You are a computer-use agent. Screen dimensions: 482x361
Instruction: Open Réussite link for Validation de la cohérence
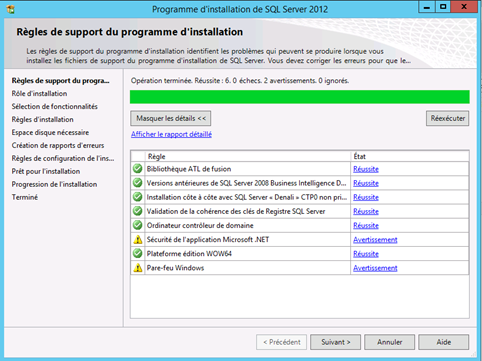tap(366, 211)
